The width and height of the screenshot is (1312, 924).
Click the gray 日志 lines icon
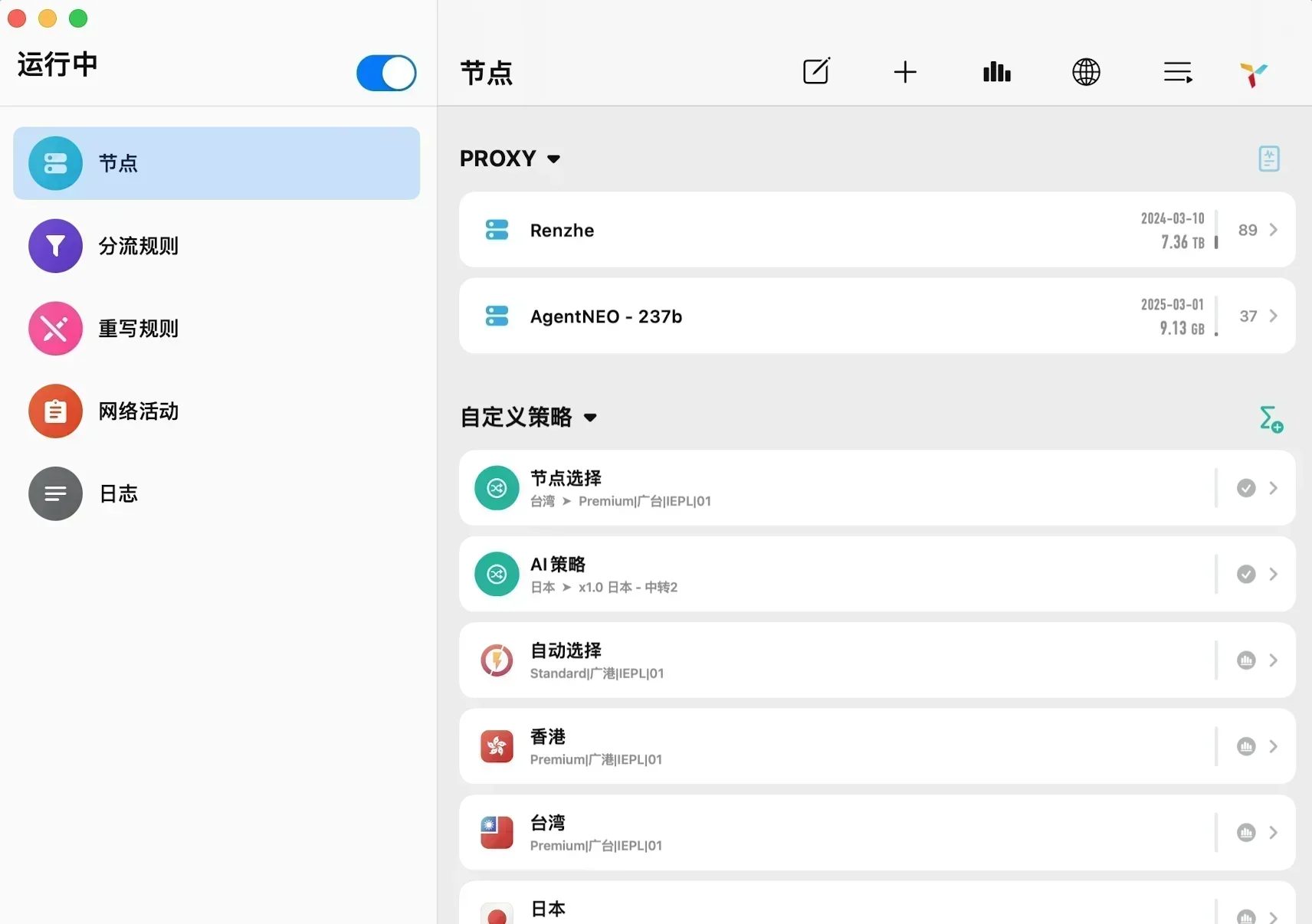coord(55,493)
